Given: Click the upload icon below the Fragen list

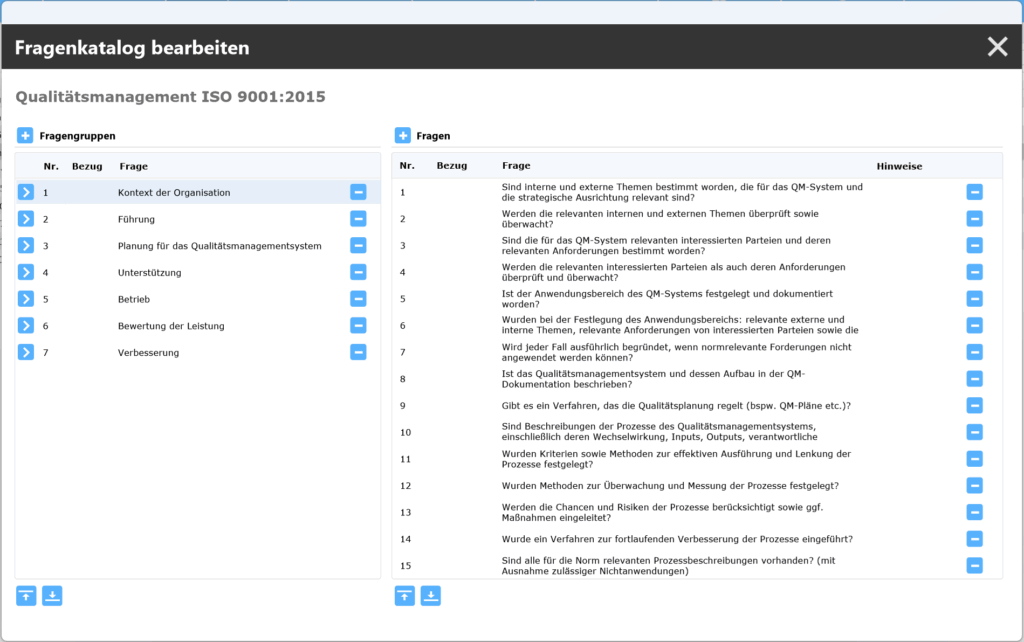Looking at the screenshot, I should [x=404, y=596].
